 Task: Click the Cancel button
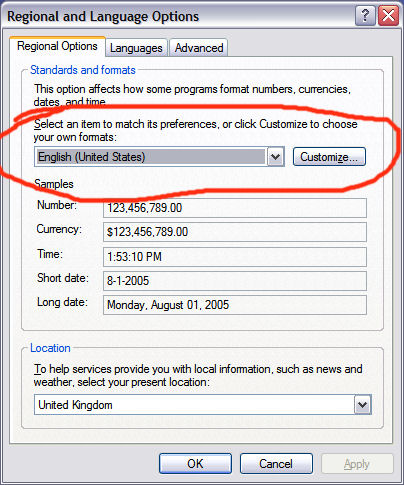coord(276,463)
